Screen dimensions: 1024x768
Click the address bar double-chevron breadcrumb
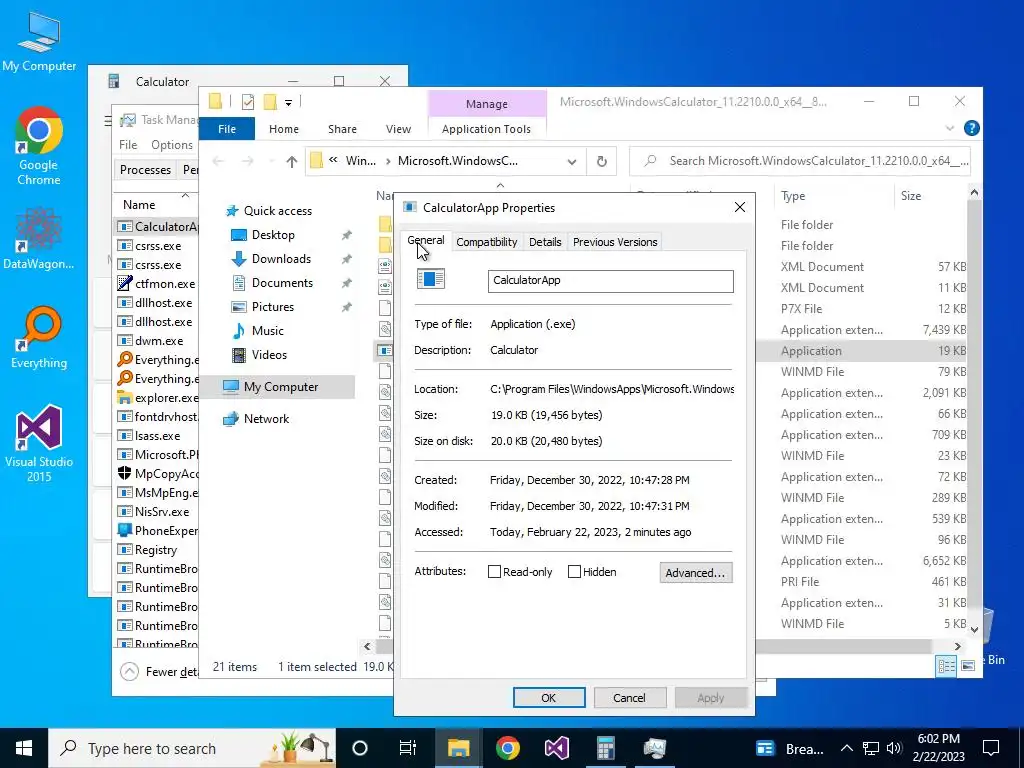coord(333,160)
